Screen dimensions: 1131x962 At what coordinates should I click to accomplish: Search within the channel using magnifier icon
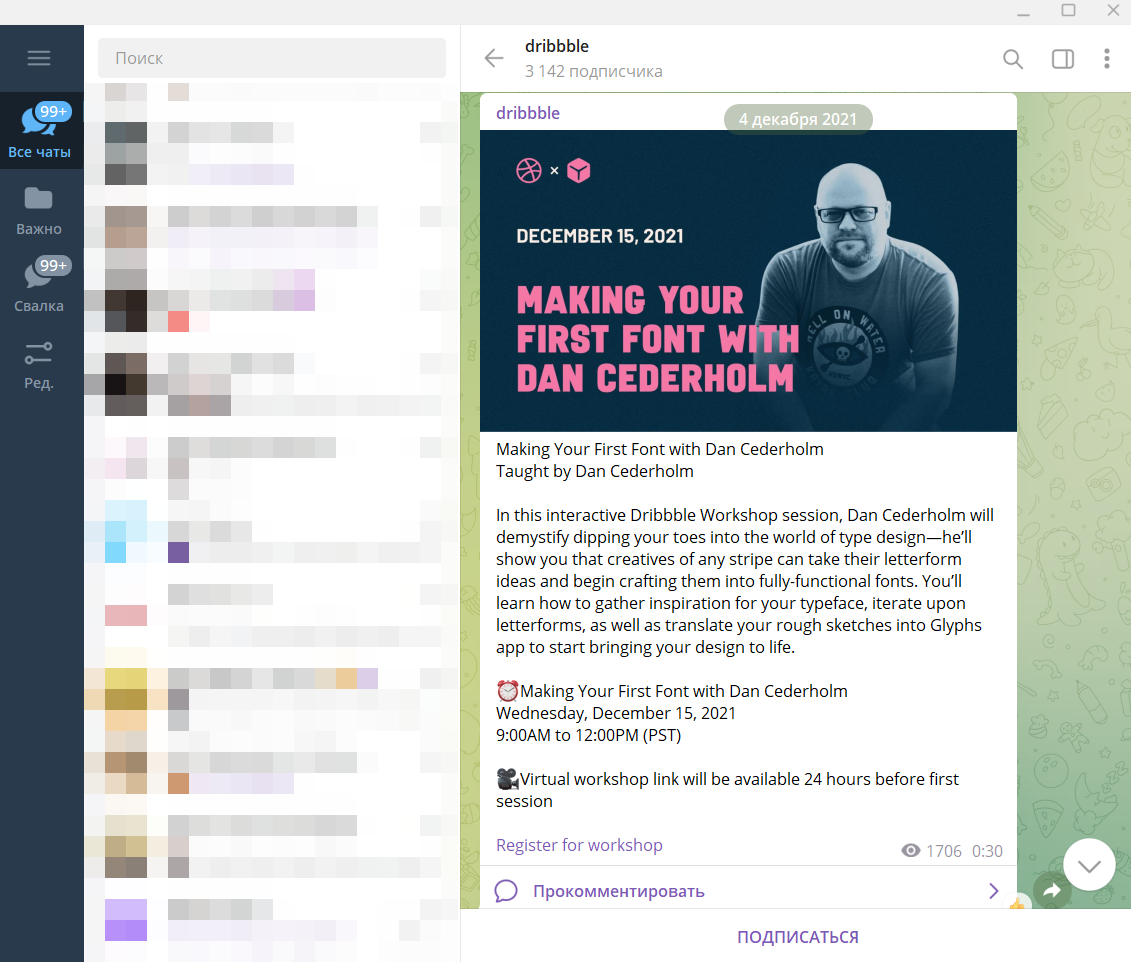pyautogui.click(x=1013, y=59)
